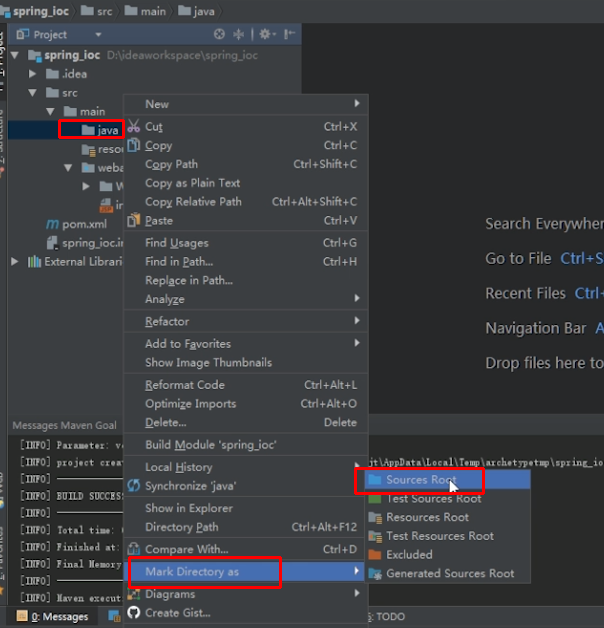The height and width of the screenshot is (628, 604).
Task: Click spring_ioc breadcrumb in navigation bar
Action: [x=35, y=11]
